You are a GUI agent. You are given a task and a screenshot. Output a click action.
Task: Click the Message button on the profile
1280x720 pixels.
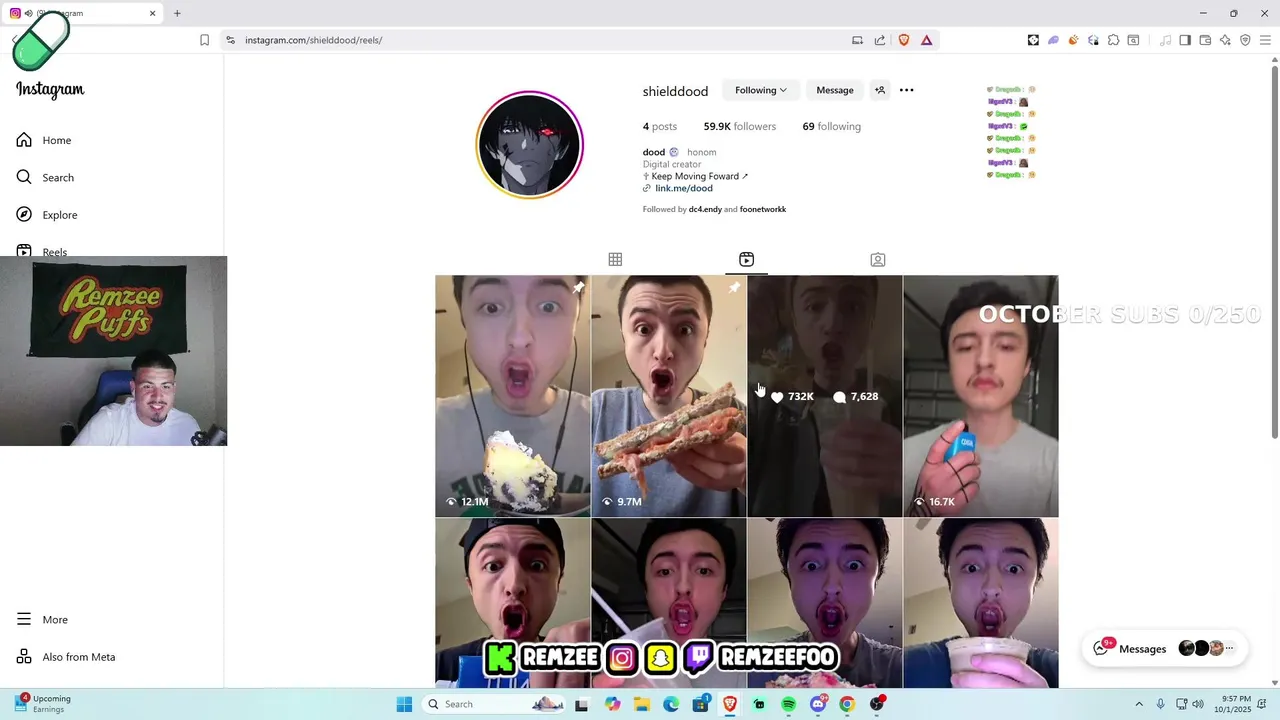[x=835, y=90]
